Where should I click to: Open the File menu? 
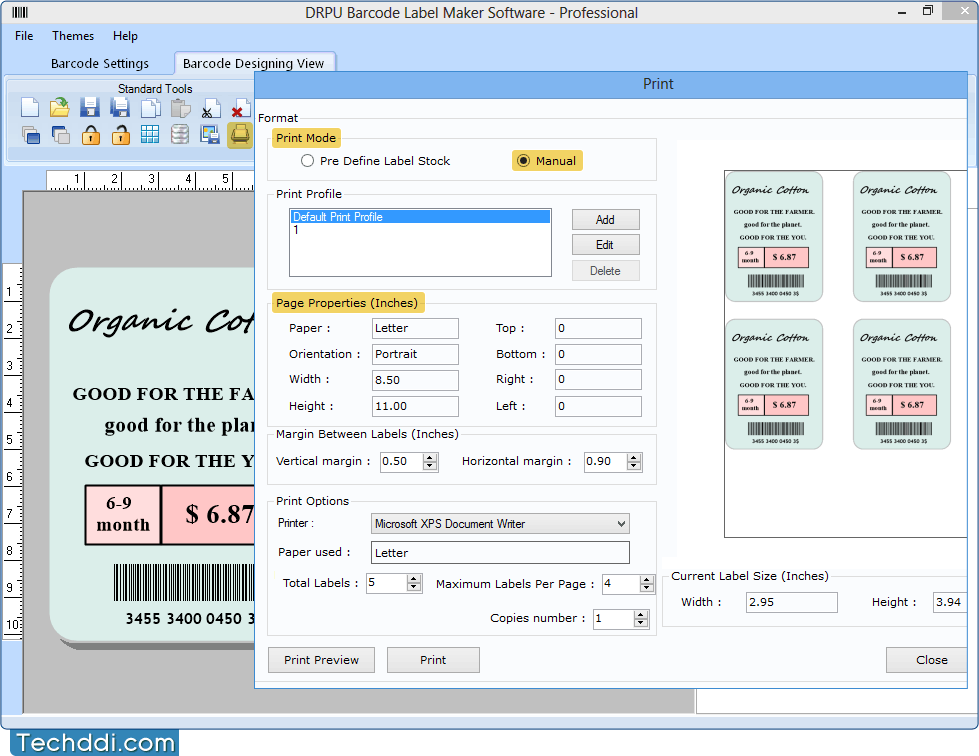(x=24, y=36)
